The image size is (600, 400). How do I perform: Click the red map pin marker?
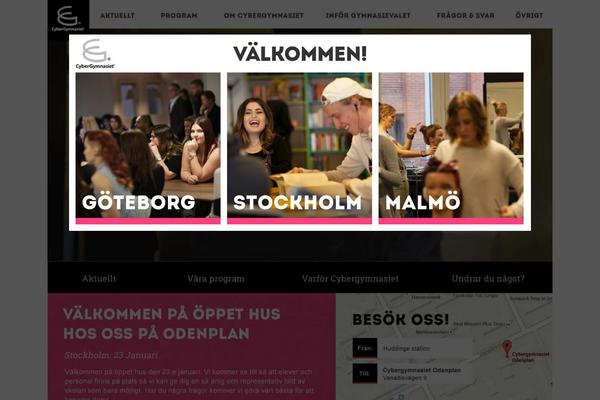click(x=506, y=349)
